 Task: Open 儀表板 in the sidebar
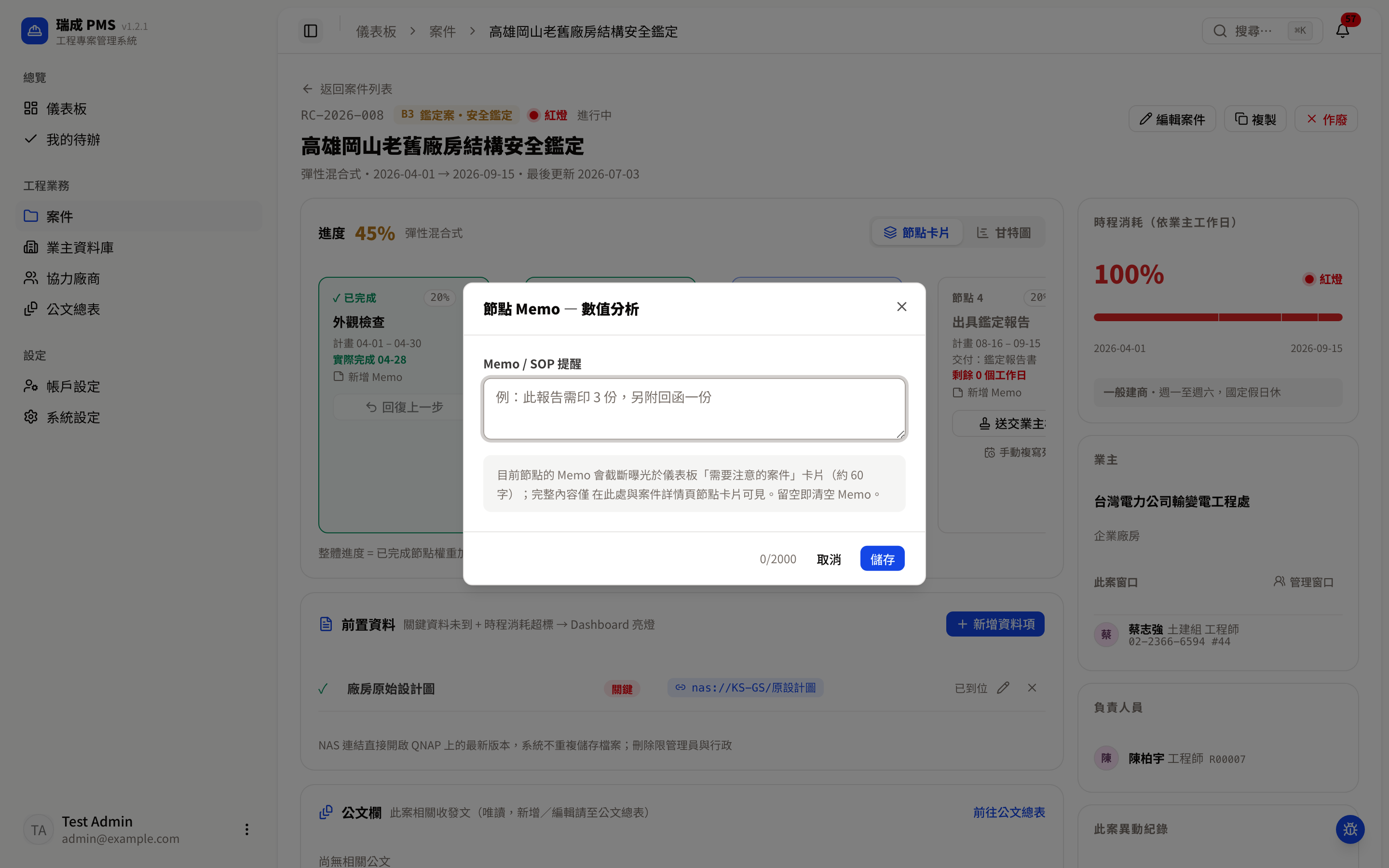click(x=139, y=108)
